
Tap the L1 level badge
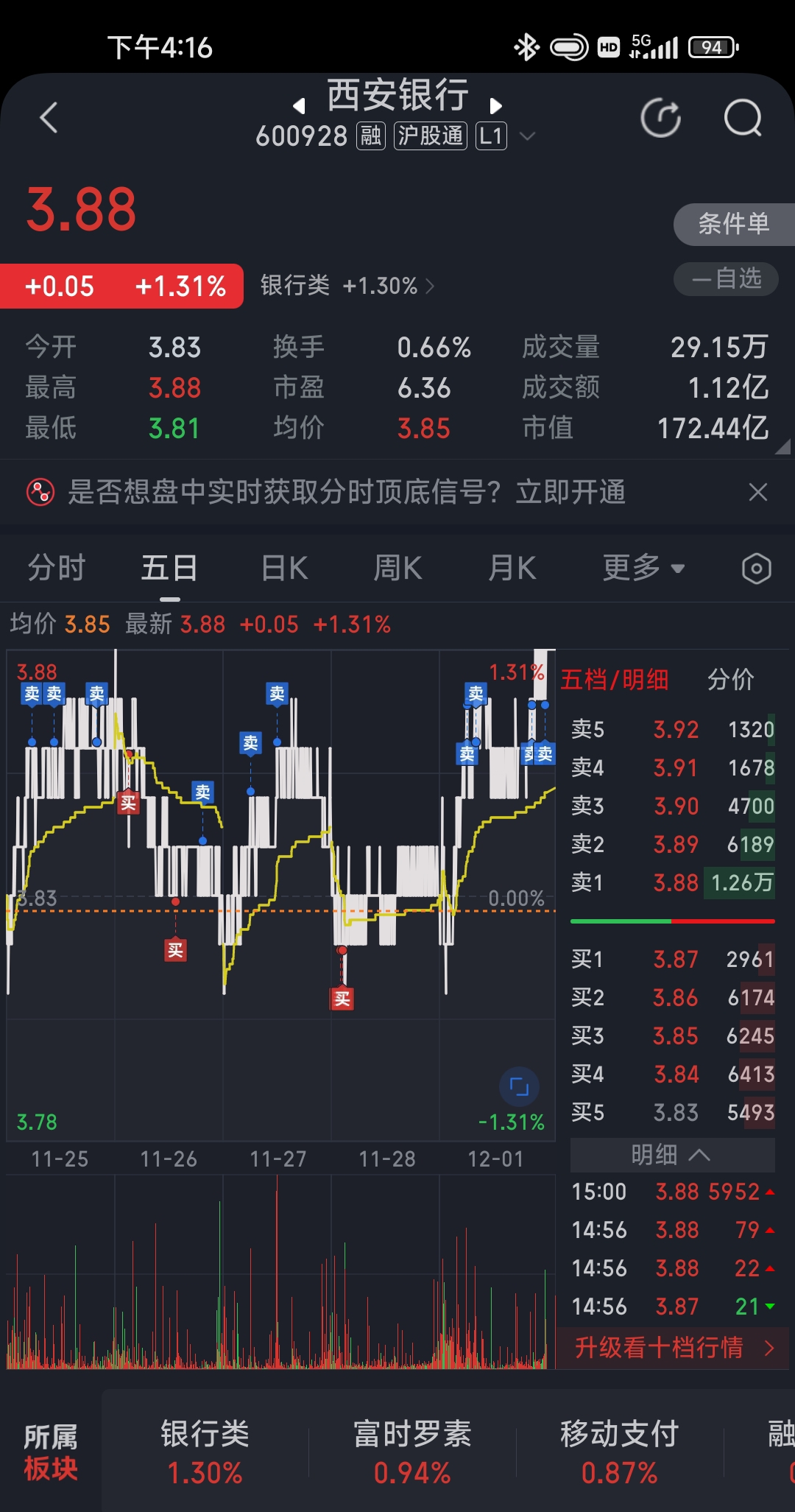491,136
